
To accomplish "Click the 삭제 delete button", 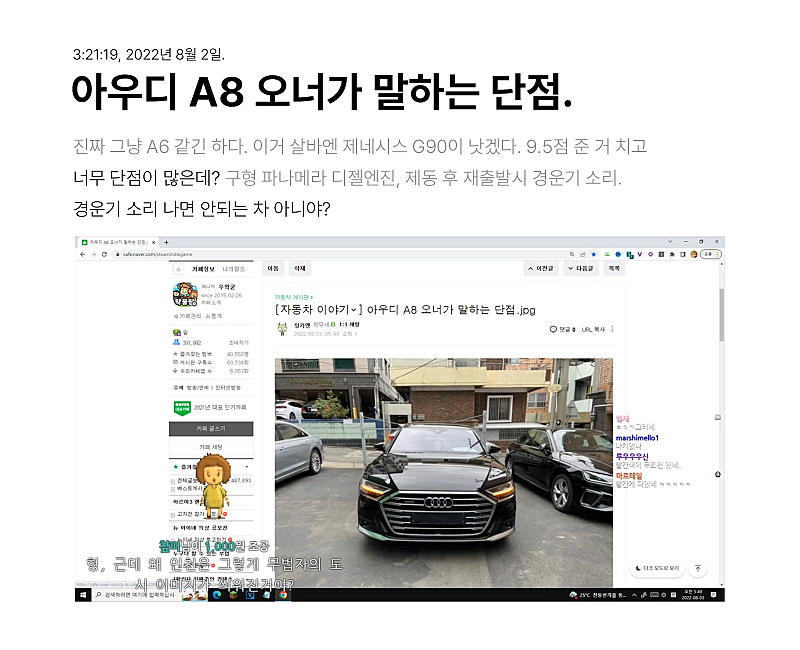I will coord(299,269).
